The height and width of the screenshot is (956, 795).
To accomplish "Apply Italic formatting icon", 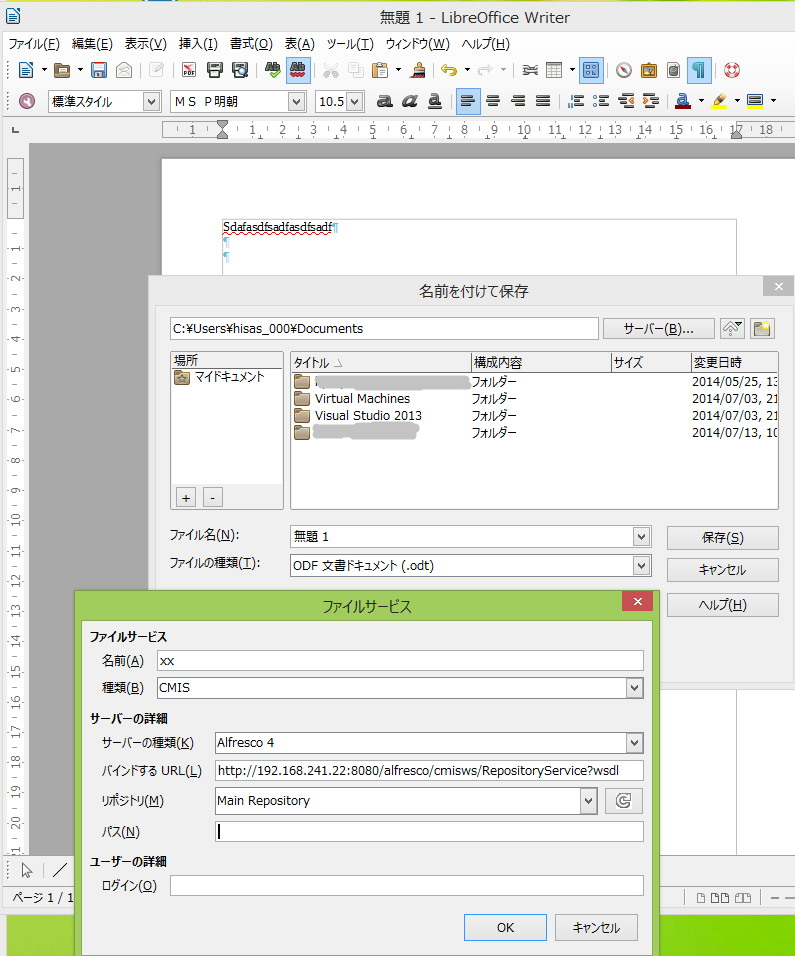I will pos(409,101).
